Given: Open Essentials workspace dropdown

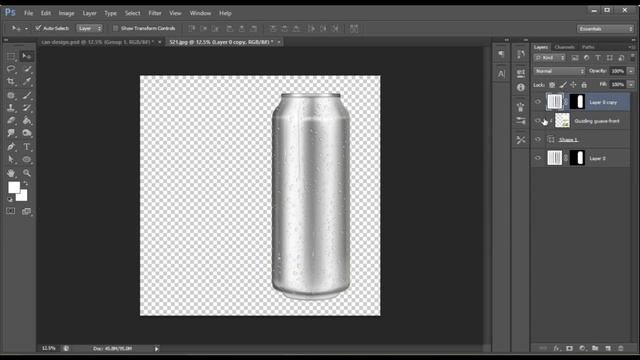Looking at the screenshot, I should [x=605, y=29].
